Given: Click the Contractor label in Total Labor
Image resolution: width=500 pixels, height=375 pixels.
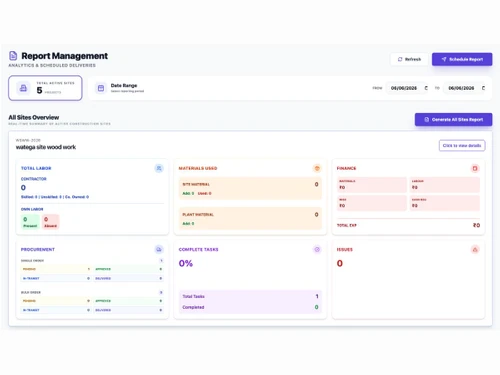Looking at the screenshot, I should 34,179.
